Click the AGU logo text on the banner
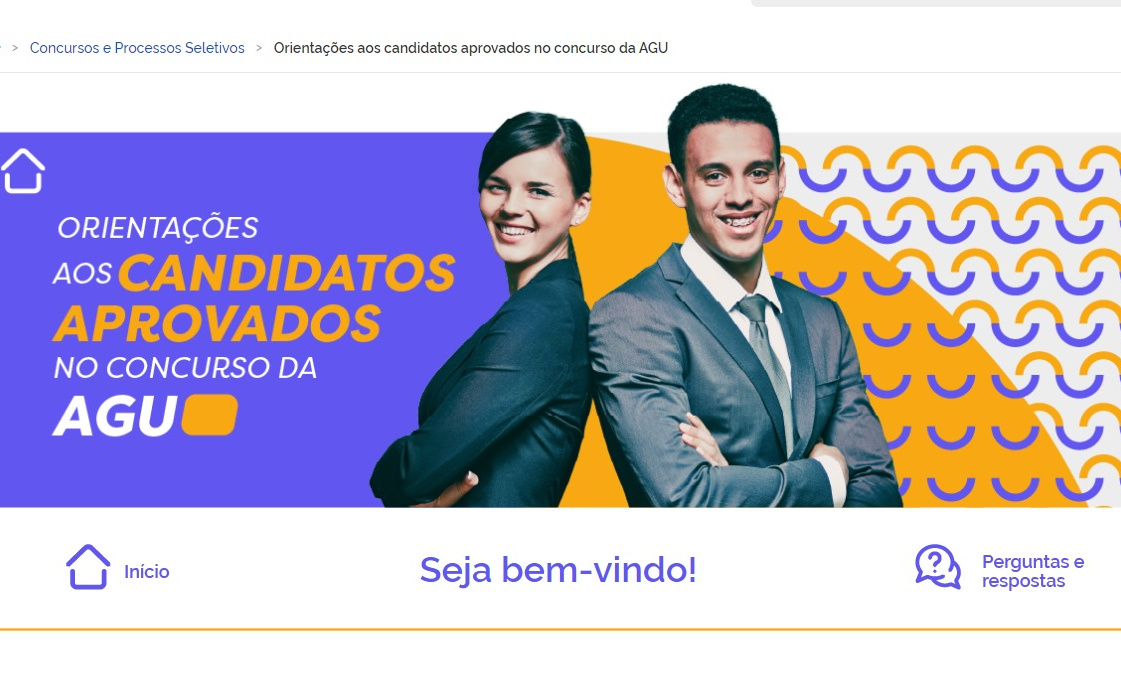Viewport: 1121px width, 673px height. tap(115, 416)
